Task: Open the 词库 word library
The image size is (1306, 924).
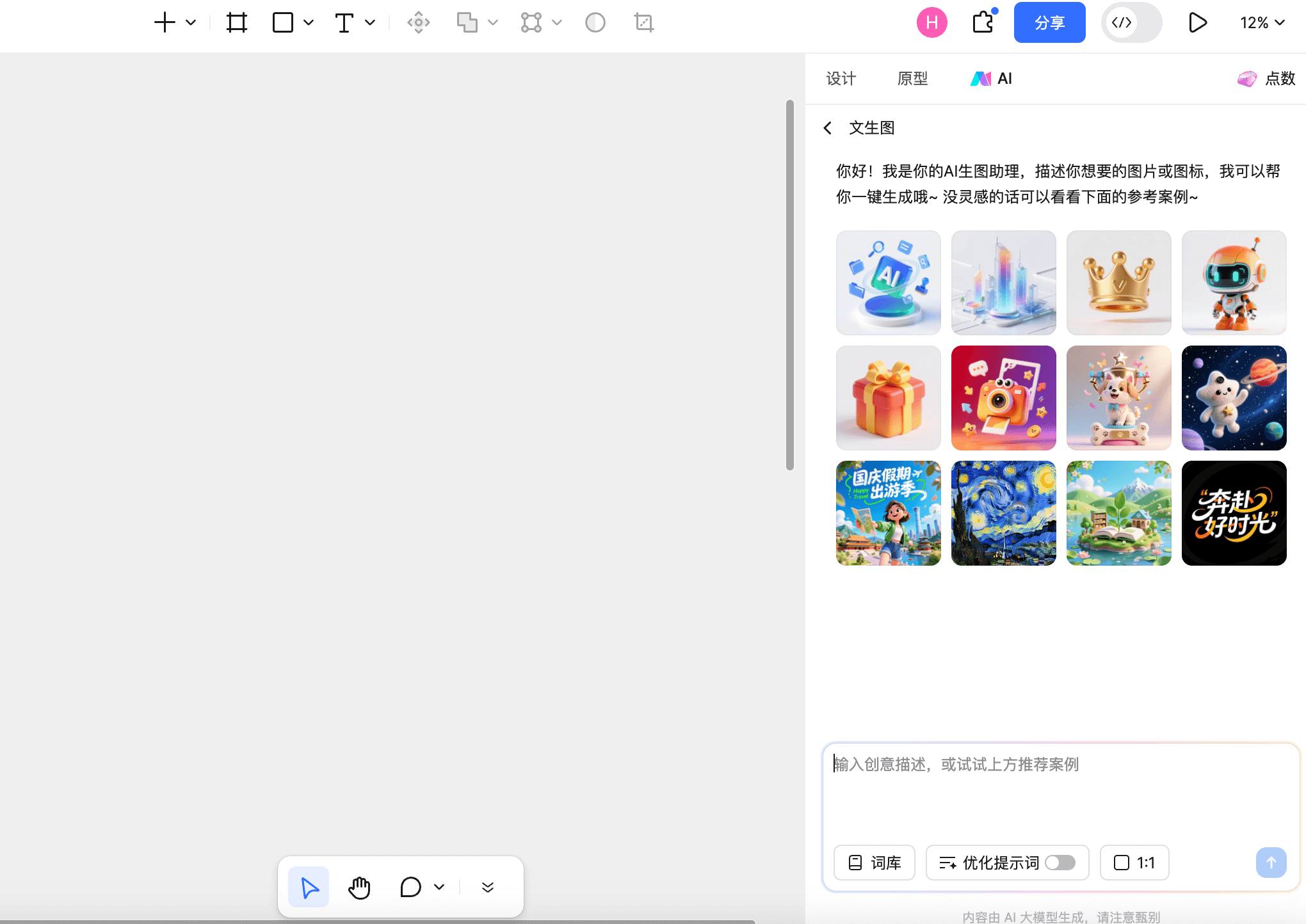Action: [874, 863]
